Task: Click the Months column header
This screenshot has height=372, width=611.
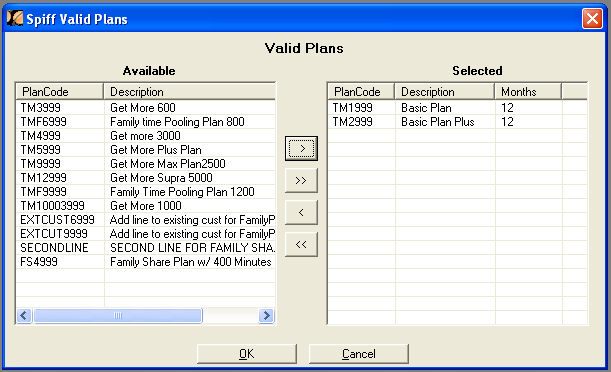Action: 528,92
